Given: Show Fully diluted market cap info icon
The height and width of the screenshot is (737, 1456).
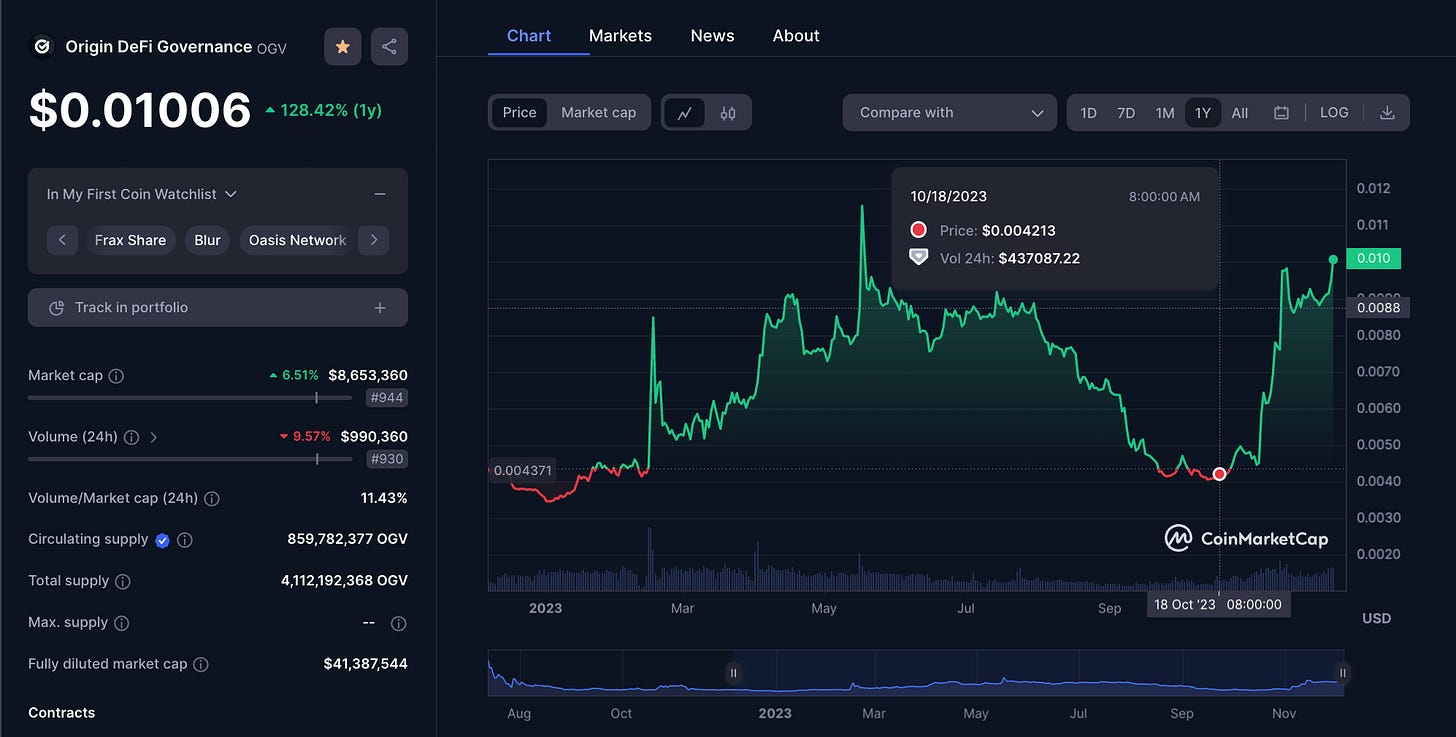Looking at the screenshot, I should click(x=200, y=664).
